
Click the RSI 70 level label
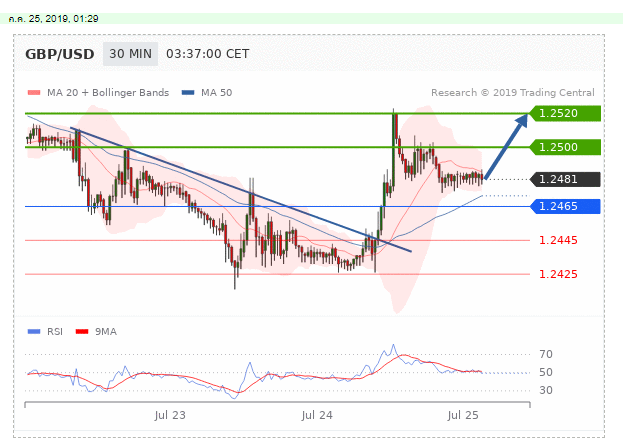coord(546,354)
